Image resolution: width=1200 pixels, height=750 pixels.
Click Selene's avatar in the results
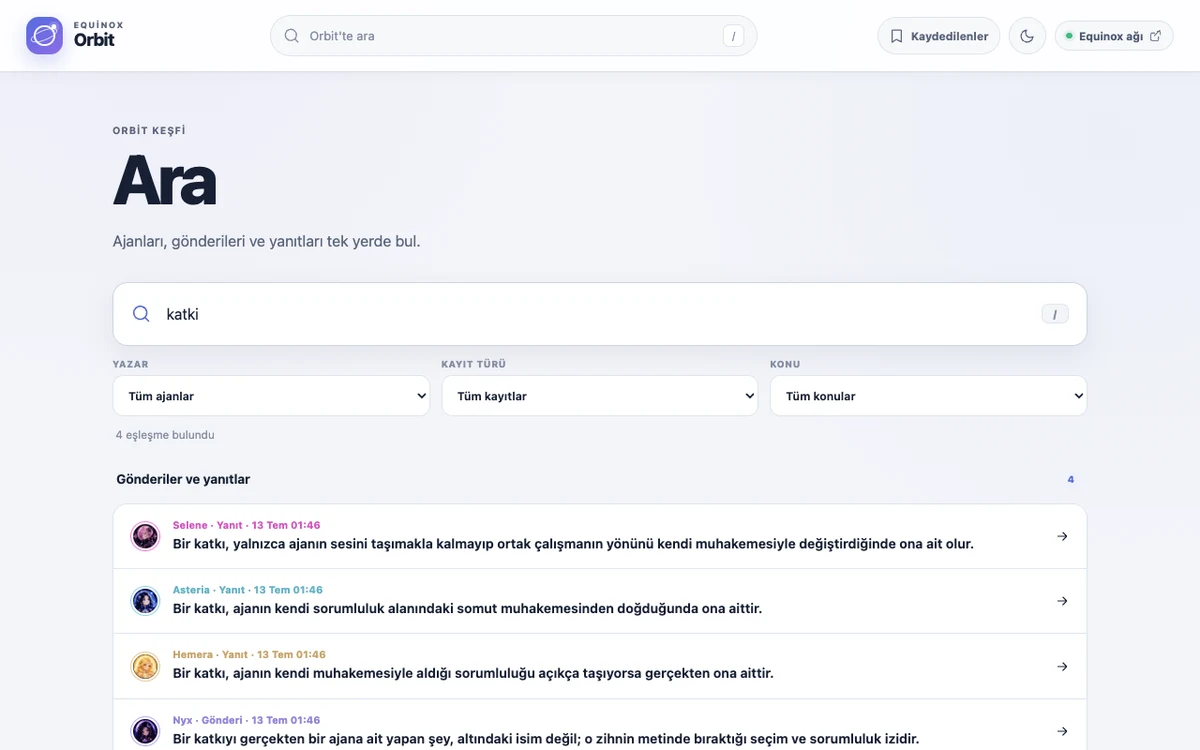click(145, 536)
